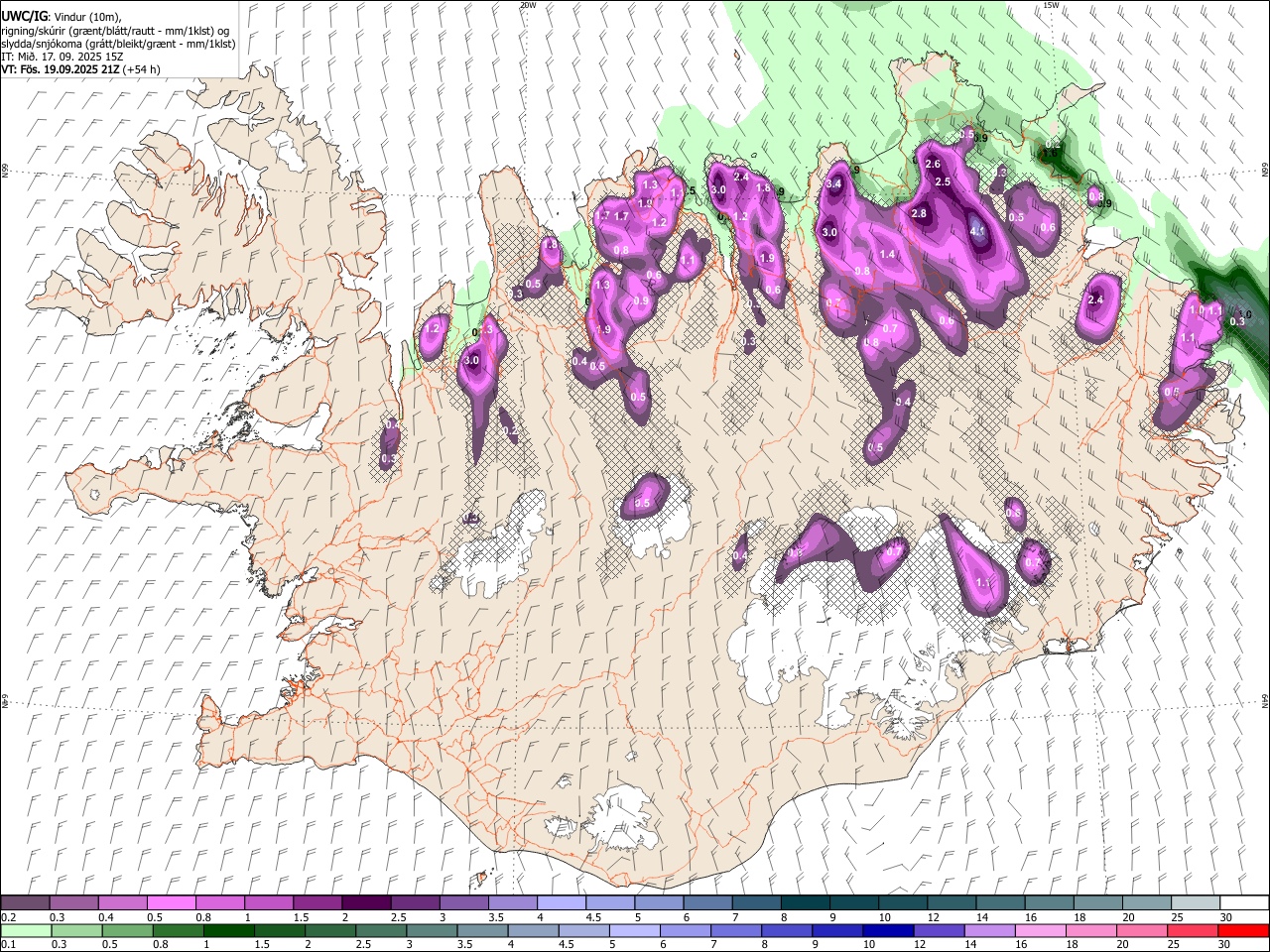Click the light gray swatch between 25 and 30

(1194, 903)
